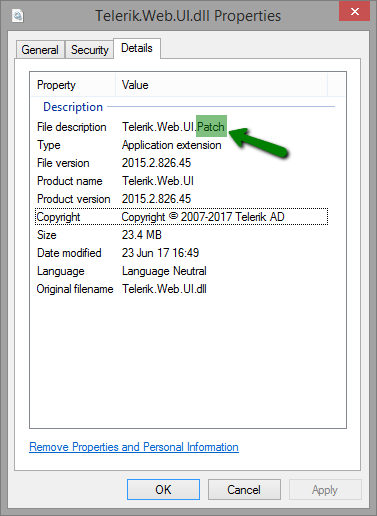The height and width of the screenshot is (516, 377).
Task: Select the File version property label
Action: pyautogui.click(x=63, y=163)
